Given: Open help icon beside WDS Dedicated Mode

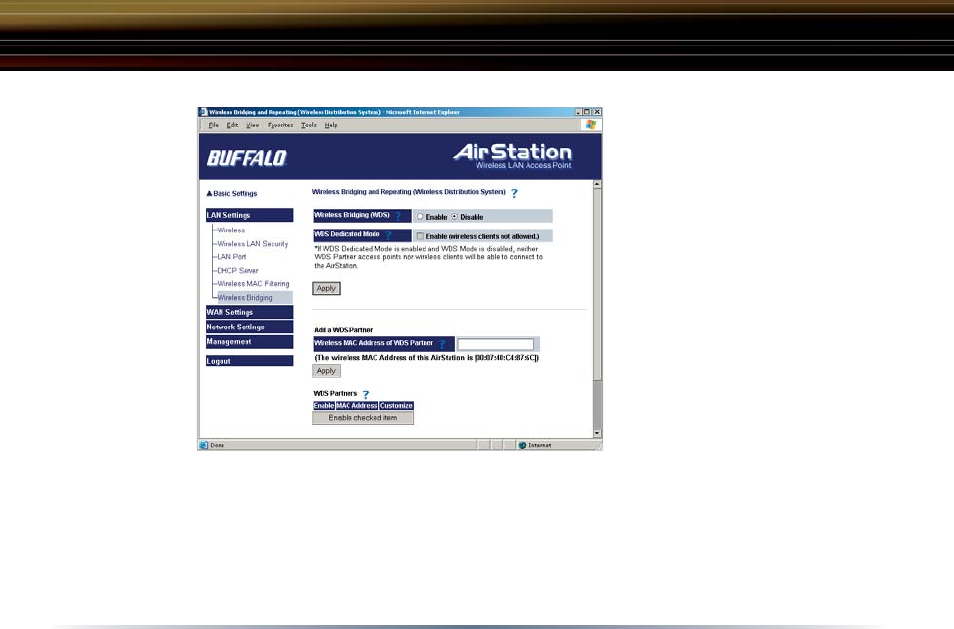Looking at the screenshot, I should (x=388, y=235).
